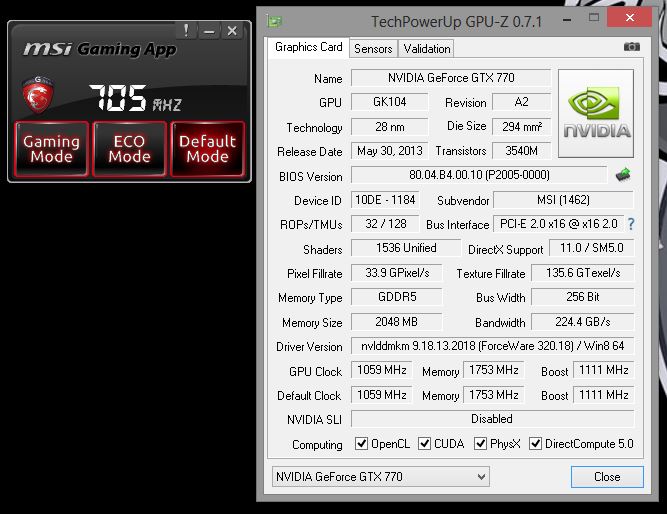Open the NVIDIA GeForce GTX 770 GPU dropdown
Viewport: 667px width, 514px height.
point(380,476)
